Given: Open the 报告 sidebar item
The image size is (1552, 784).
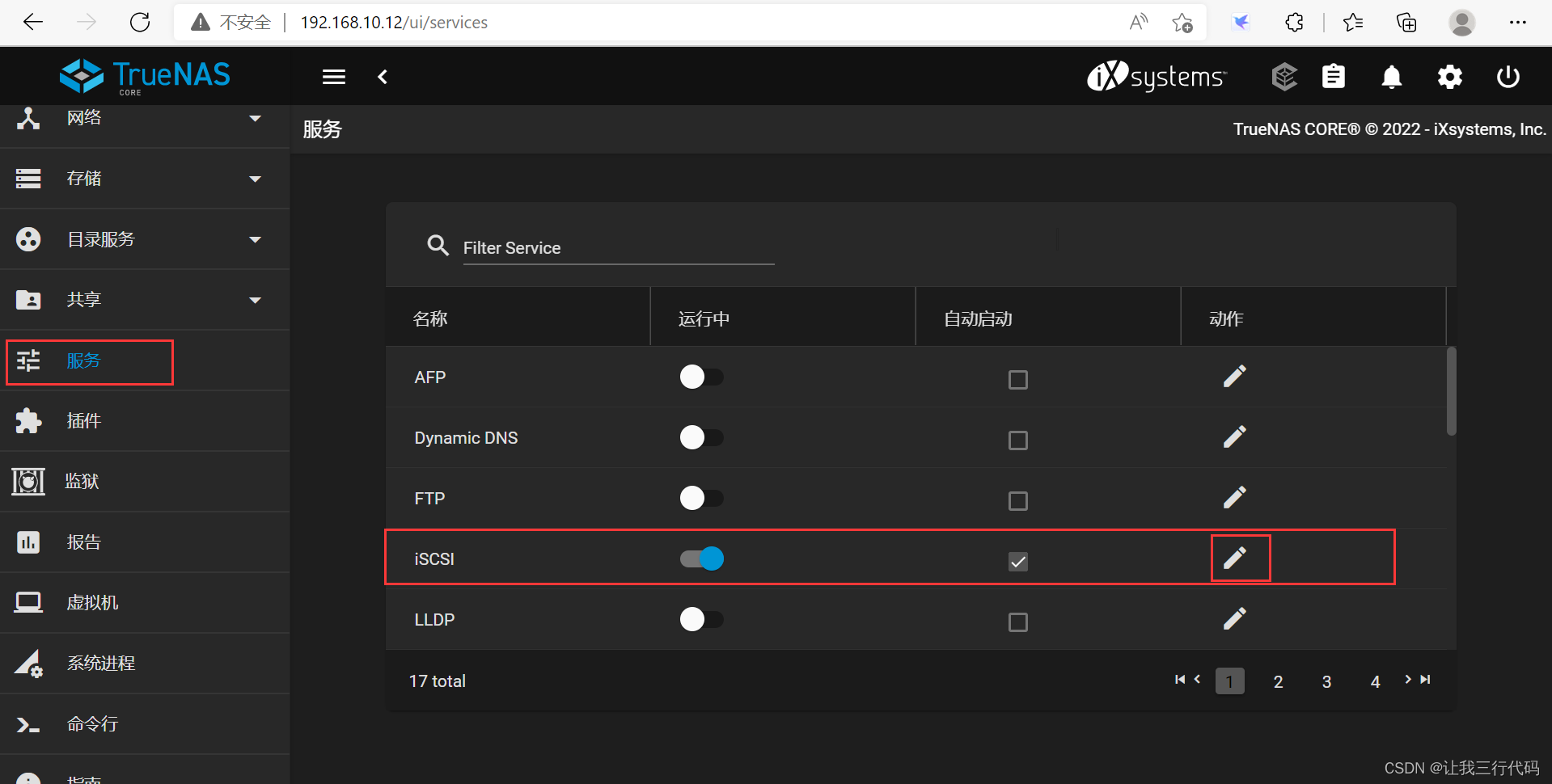Looking at the screenshot, I should [145, 542].
